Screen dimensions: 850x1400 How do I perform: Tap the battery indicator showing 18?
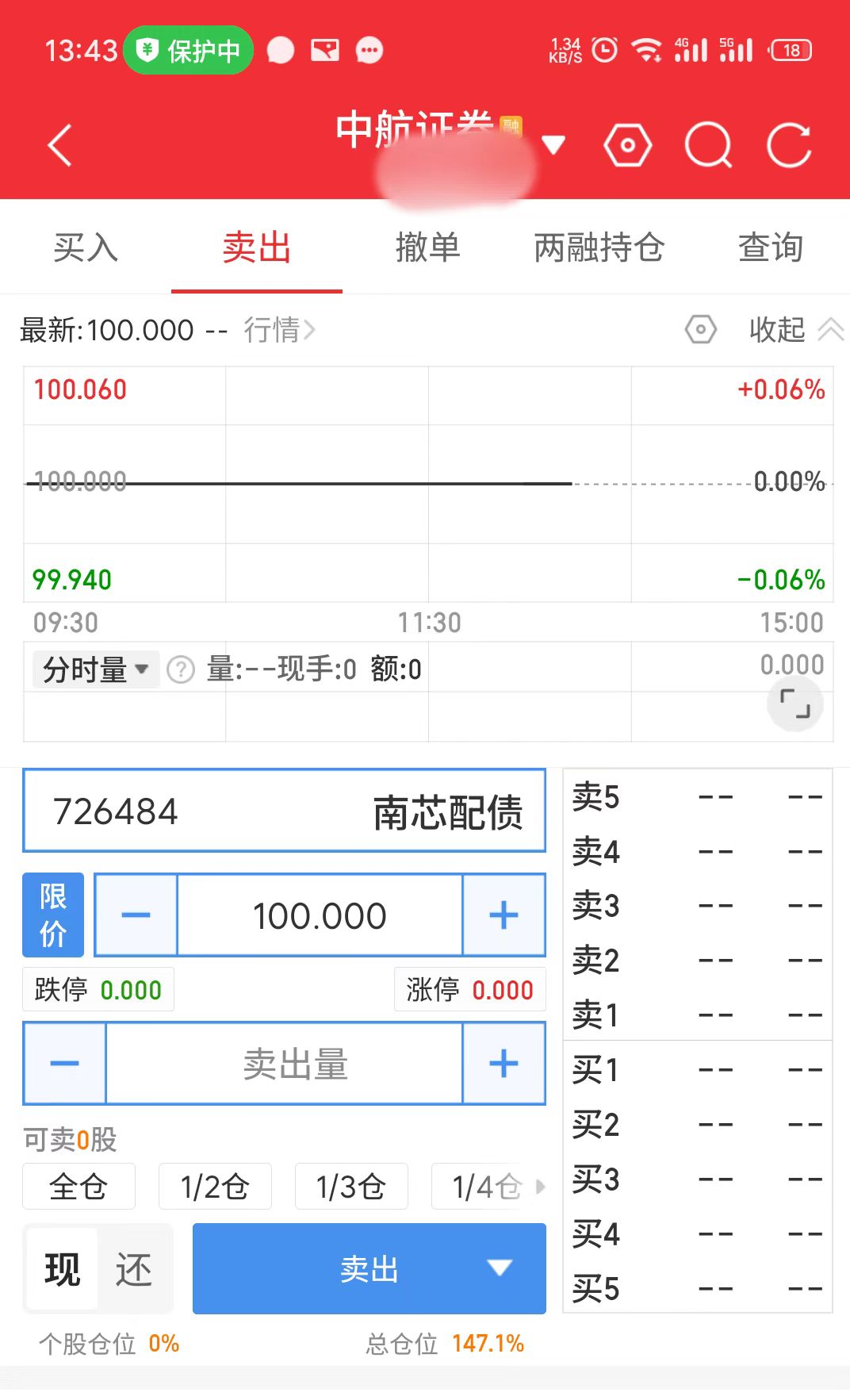[x=791, y=50]
